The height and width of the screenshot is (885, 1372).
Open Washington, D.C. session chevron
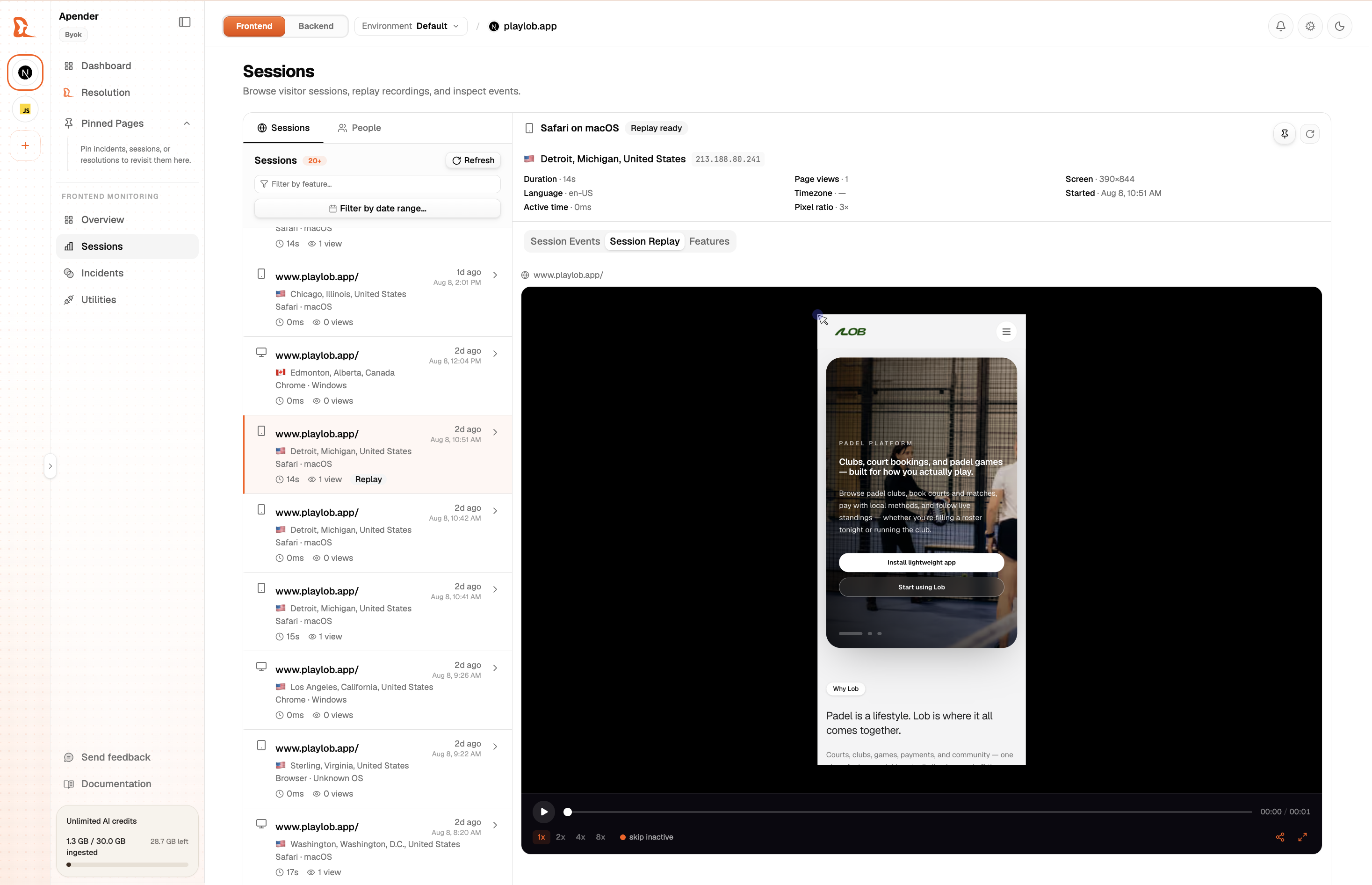[x=495, y=825]
